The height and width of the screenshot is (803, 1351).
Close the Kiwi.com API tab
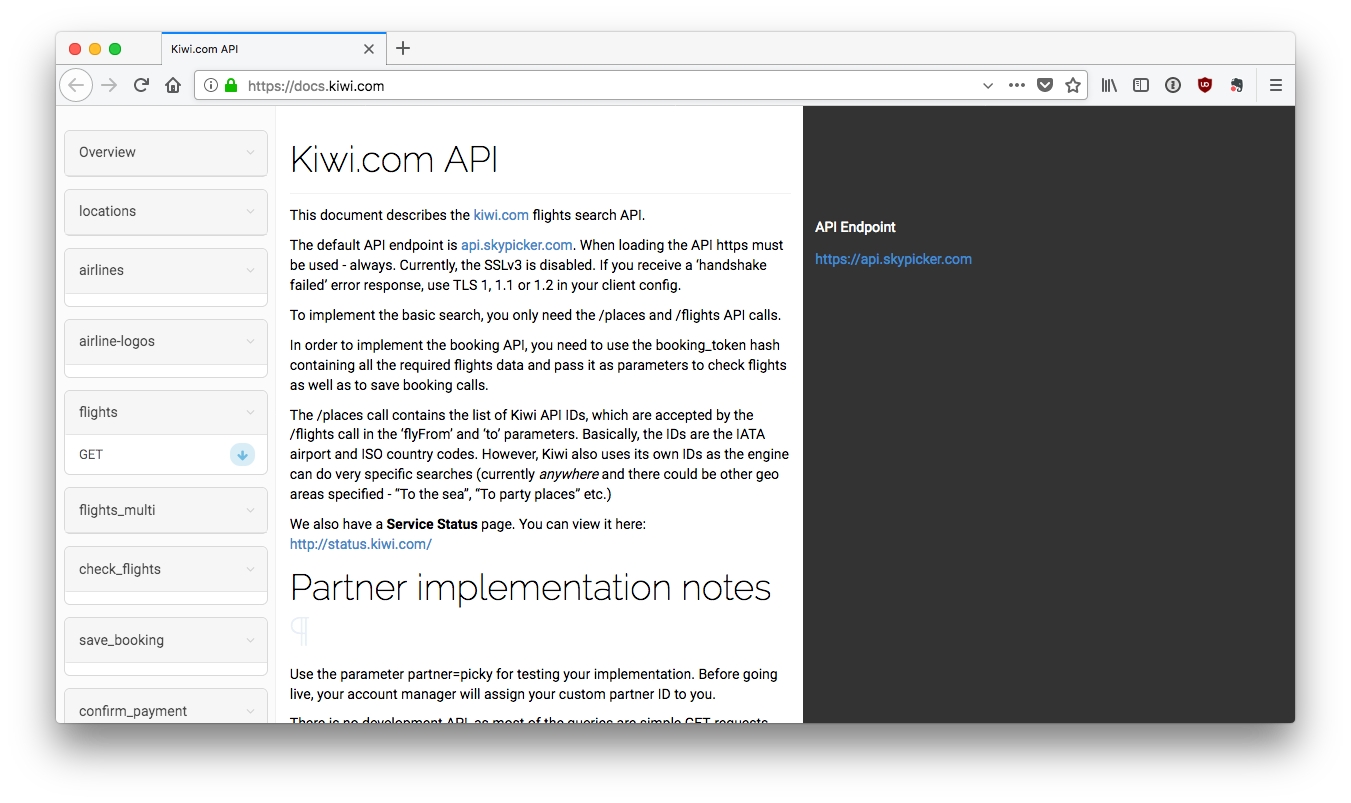tap(369, 49)
